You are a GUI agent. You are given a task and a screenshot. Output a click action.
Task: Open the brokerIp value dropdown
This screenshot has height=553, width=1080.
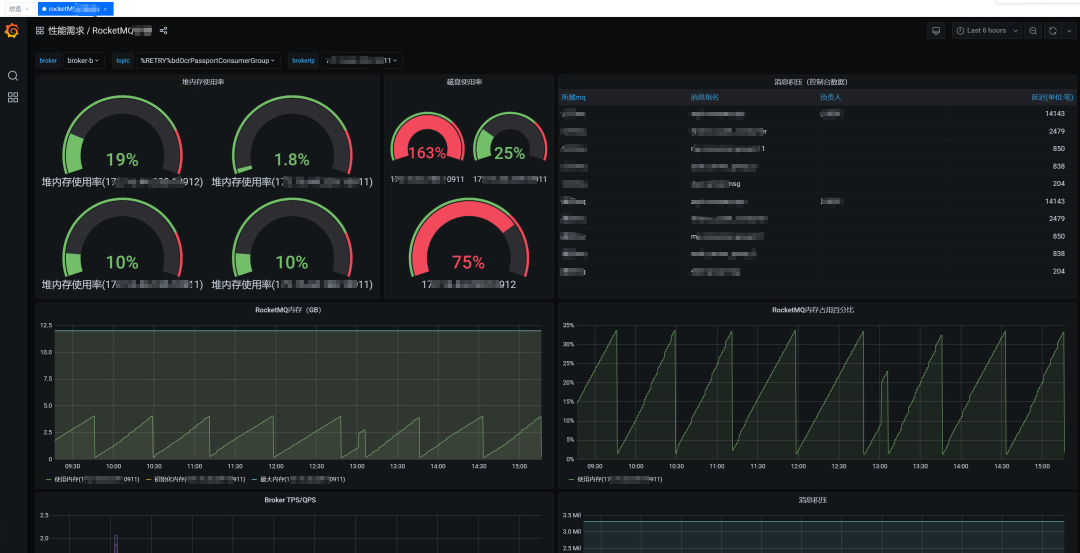click(362, 61)
